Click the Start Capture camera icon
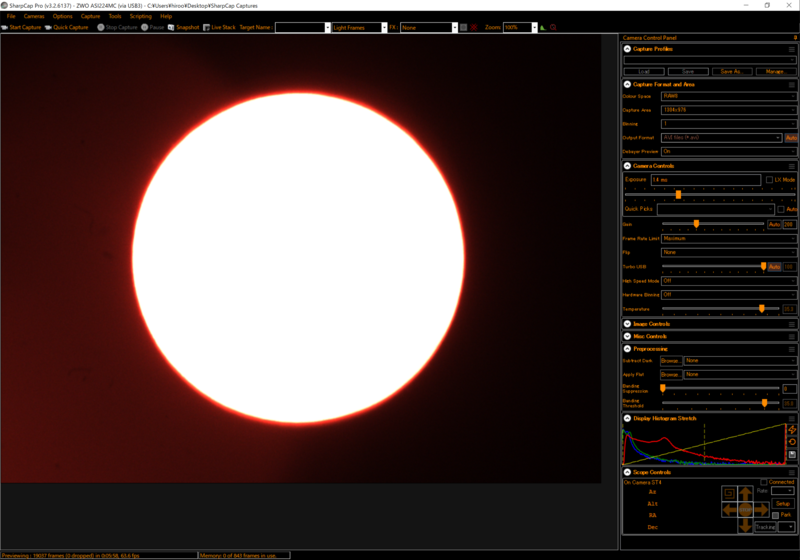Viewport: 800px width, 560px height. [x=5, y=28]
